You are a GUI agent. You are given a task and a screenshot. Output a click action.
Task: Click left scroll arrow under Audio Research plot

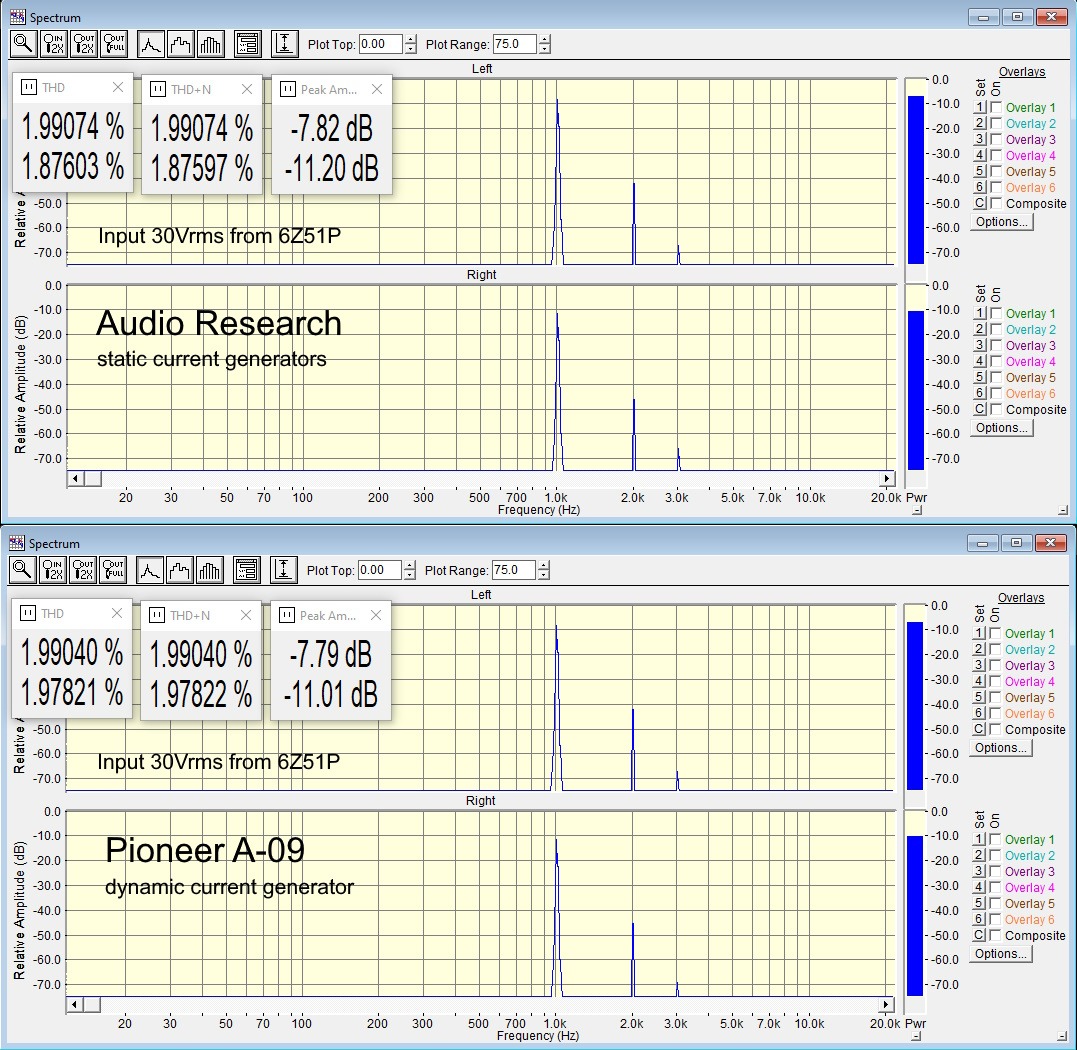coord(76,479)
